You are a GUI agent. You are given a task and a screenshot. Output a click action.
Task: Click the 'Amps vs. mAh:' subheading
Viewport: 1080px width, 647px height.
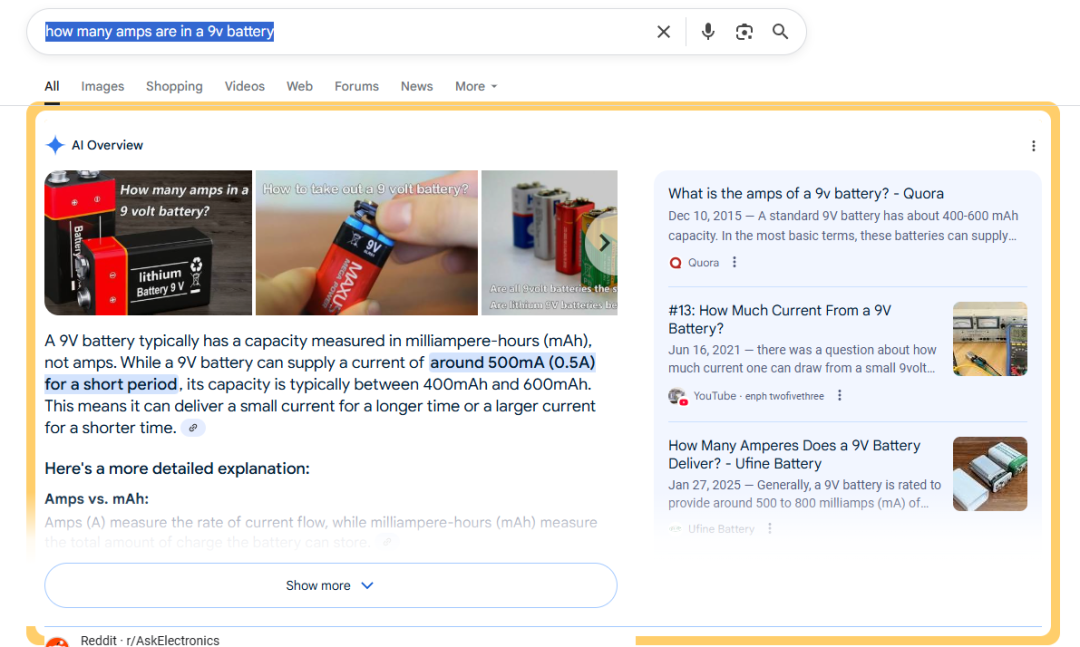tap(96, 499)
